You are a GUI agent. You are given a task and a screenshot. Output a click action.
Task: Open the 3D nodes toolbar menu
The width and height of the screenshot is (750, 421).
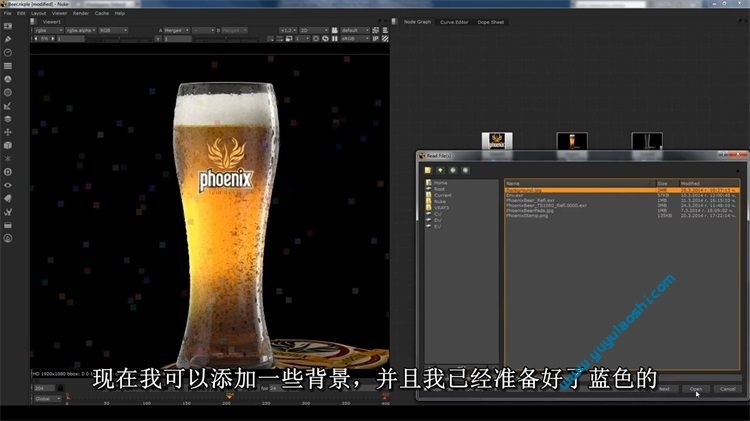pyautogui.click(x=8, y=145)
